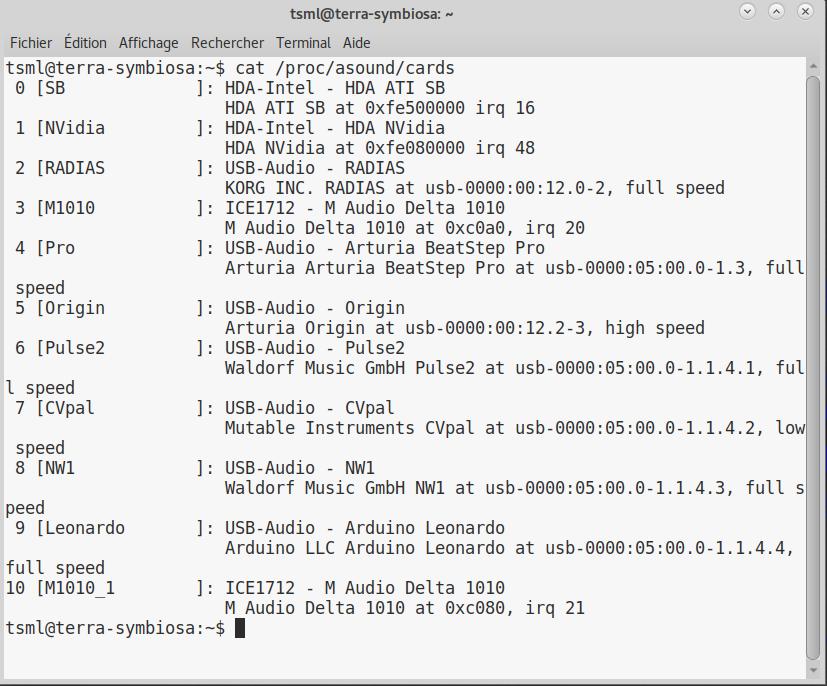Open the Fichier menu
The width and height of the screenshot is (827, 686).
(x=31, y=43)
